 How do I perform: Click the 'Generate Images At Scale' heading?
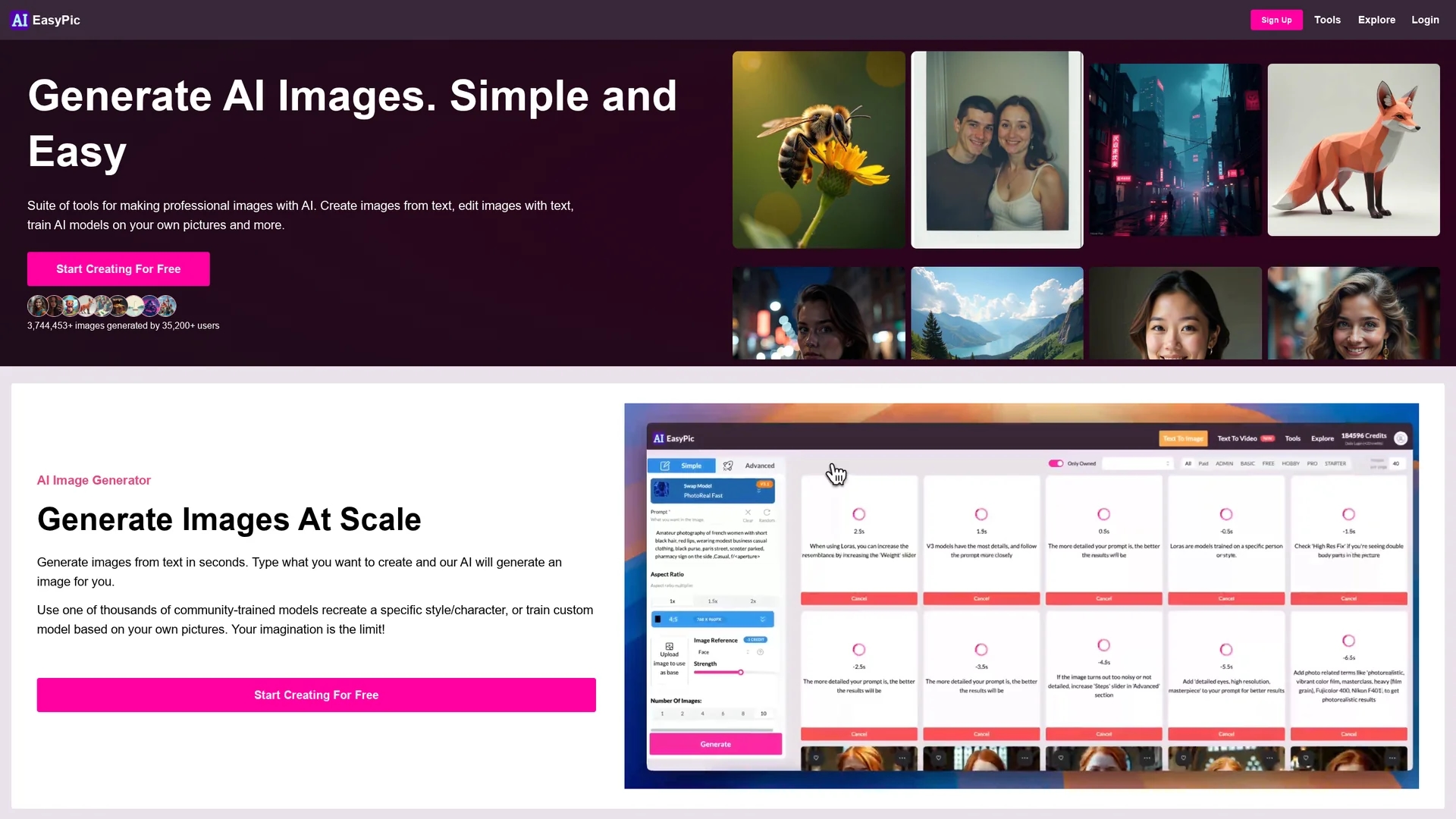click(x=229, y=519)
